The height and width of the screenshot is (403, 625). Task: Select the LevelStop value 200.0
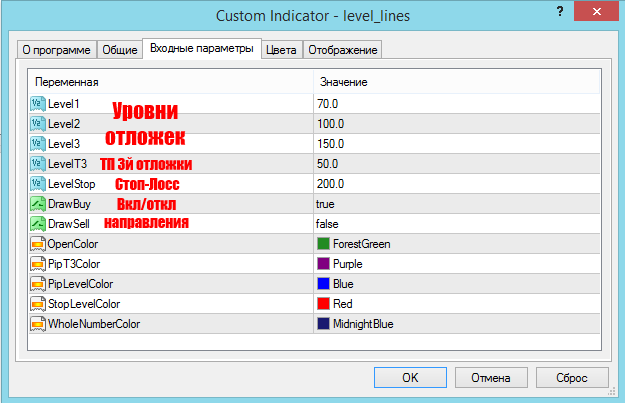pos(330,184)
